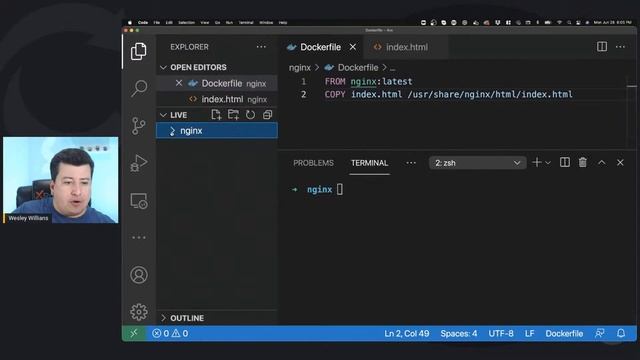Viewport: 640px width, 360px height.
Task: Switch to the Dockerfile editor tab
Action: tap(320, 47)
